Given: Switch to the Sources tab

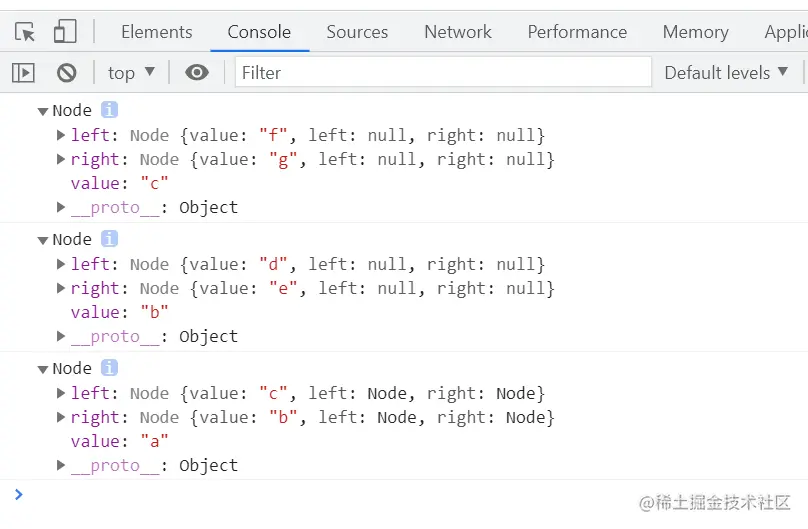Looking at the screenshot, I should pyautogui.click(x=357, y=32).
